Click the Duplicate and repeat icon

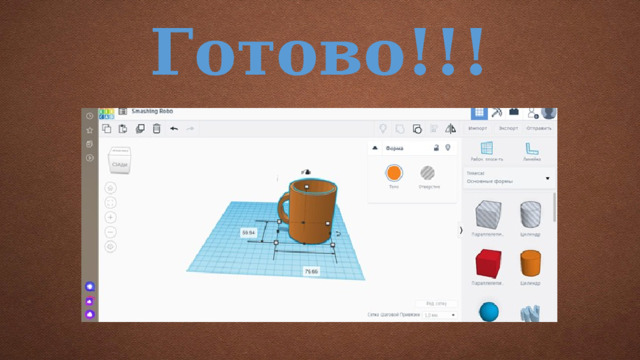tap(140, 129)
